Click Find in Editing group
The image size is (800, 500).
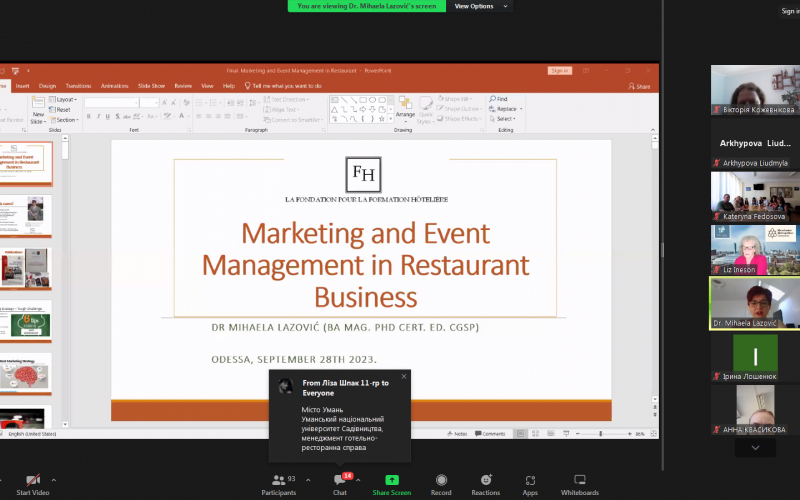(498, 99)
